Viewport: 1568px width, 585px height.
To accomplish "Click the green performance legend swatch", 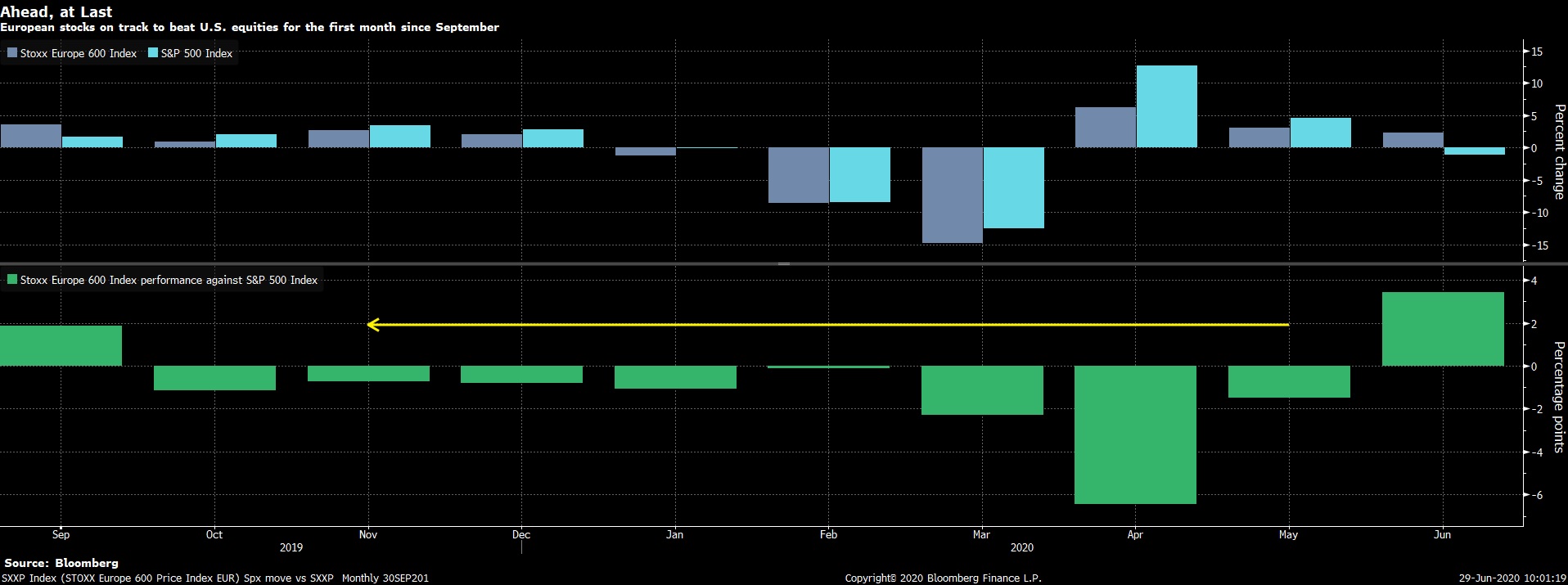I will (x=12, y=280).
